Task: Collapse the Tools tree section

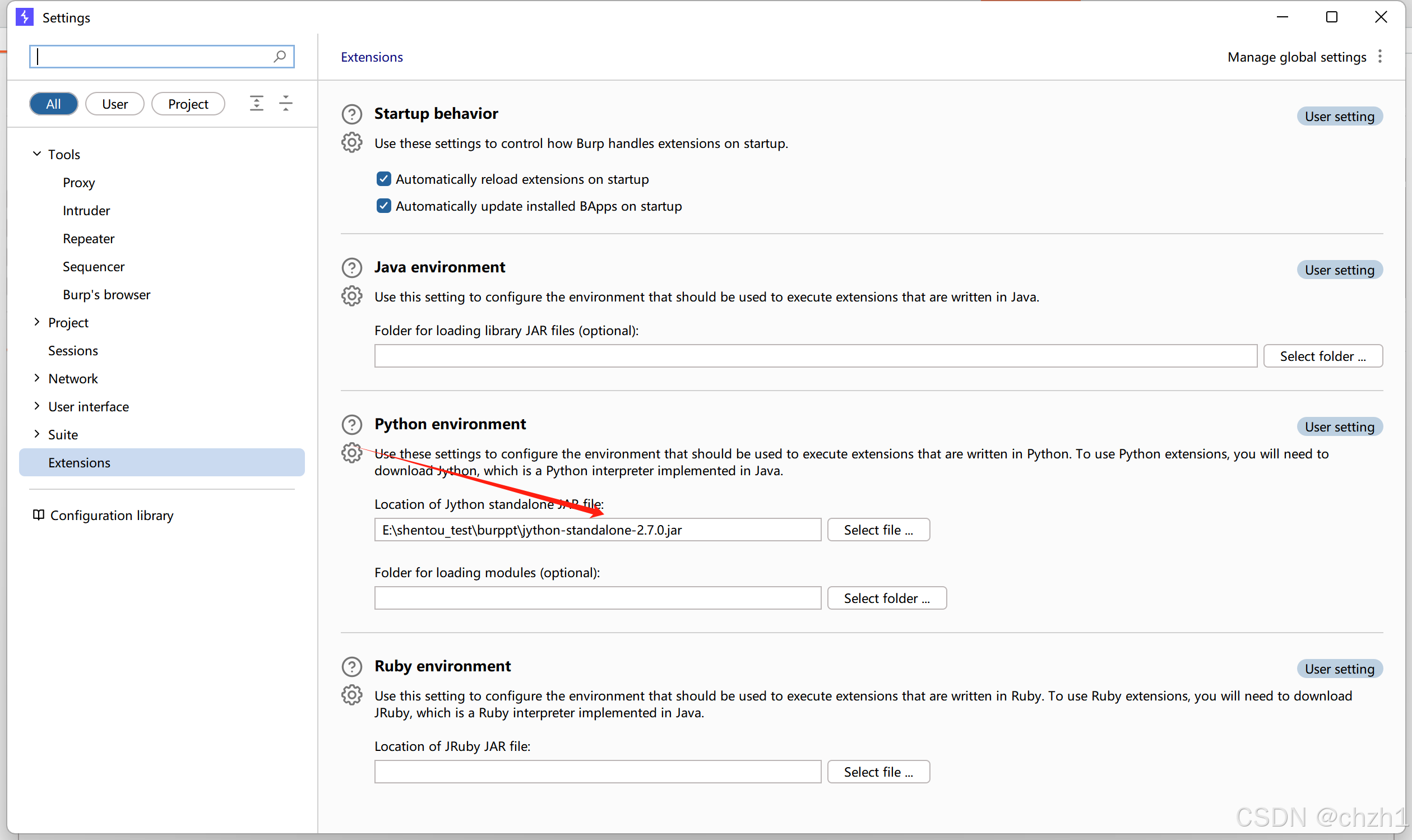Action: (x=37, y=154)
